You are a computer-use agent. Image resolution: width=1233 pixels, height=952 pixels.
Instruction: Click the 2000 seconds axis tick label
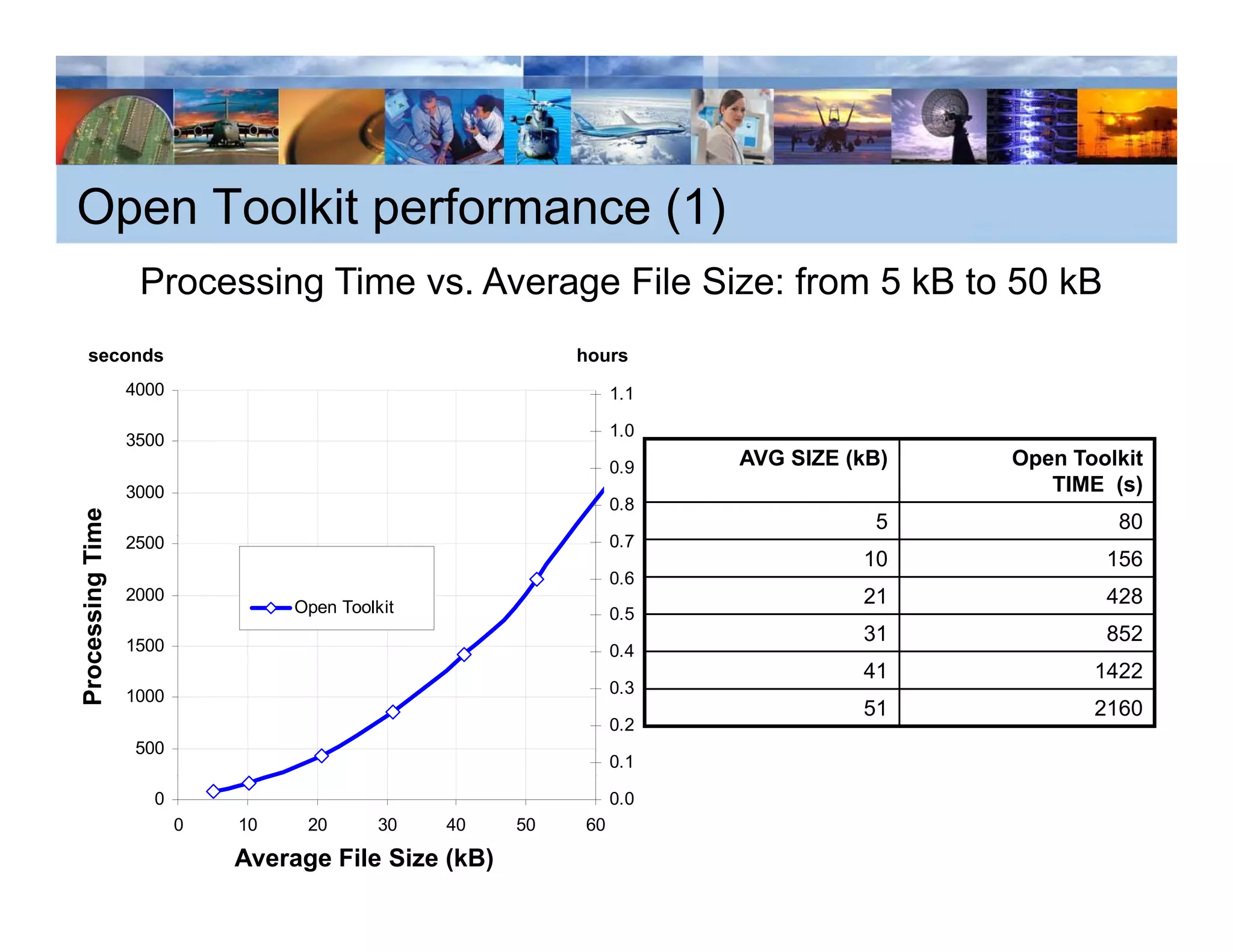(x=144, y=595)
